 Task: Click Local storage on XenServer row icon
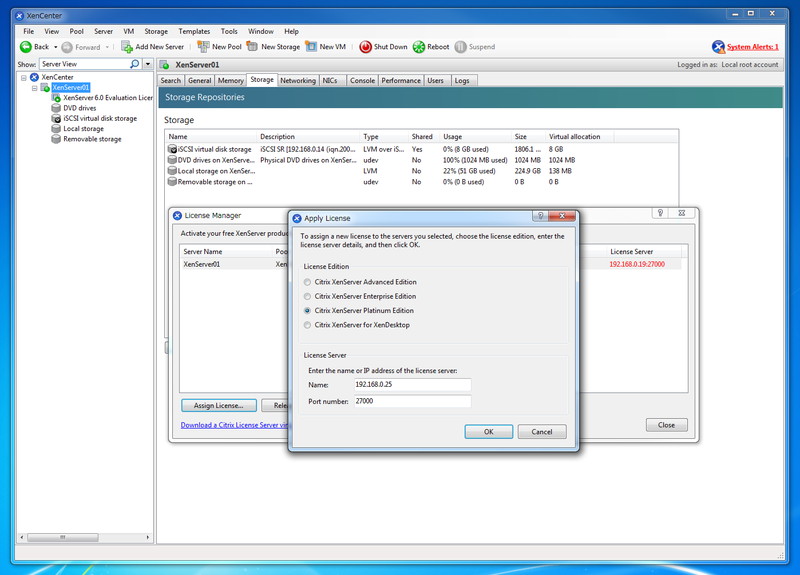pos(172,170)
